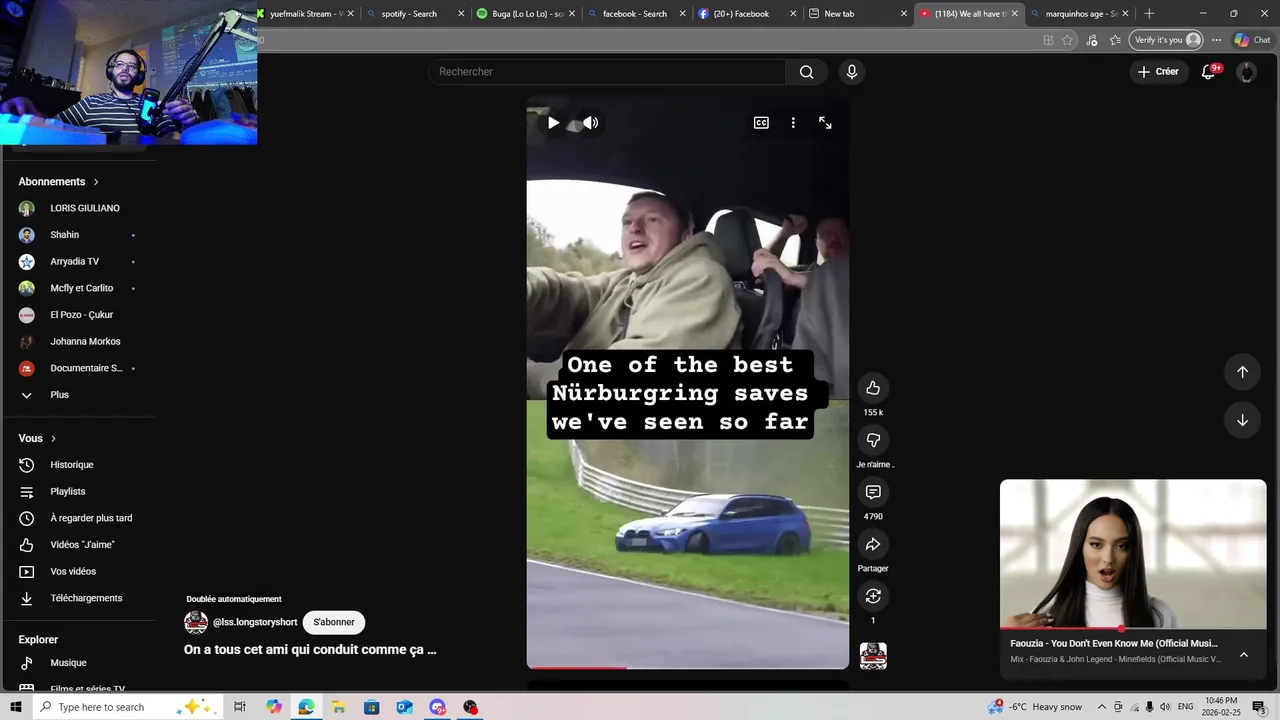Play the paused Shorts video

tap(553, 123)
